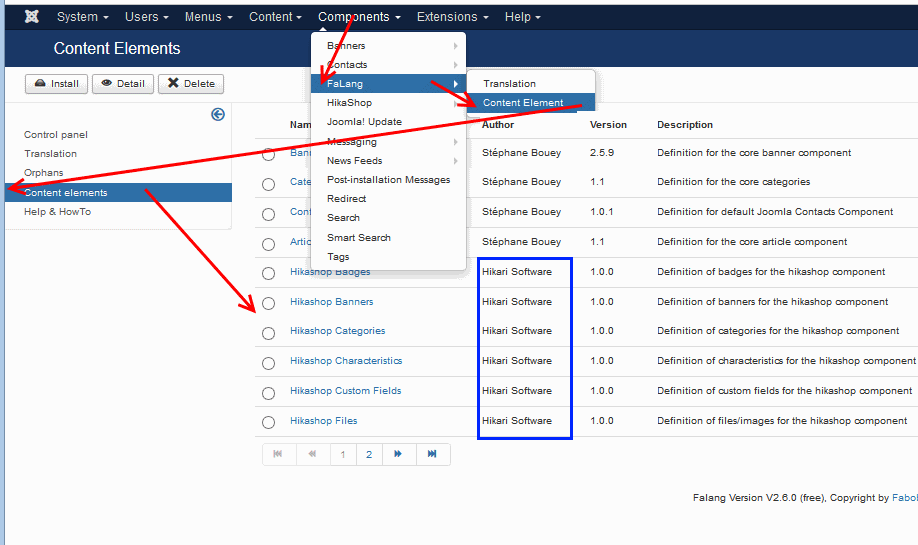Choose Content Element in FaLang submenu
918x545 pixels.
pos(531,102)
